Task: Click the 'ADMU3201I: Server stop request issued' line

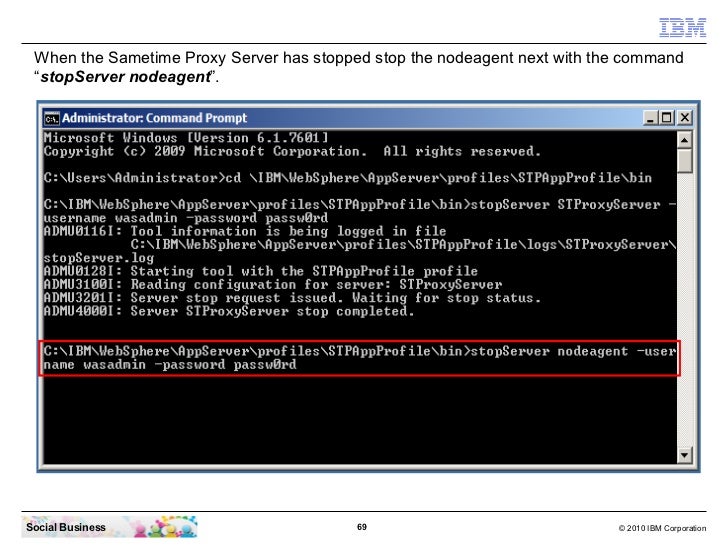Action: click(x=292, y=298)
